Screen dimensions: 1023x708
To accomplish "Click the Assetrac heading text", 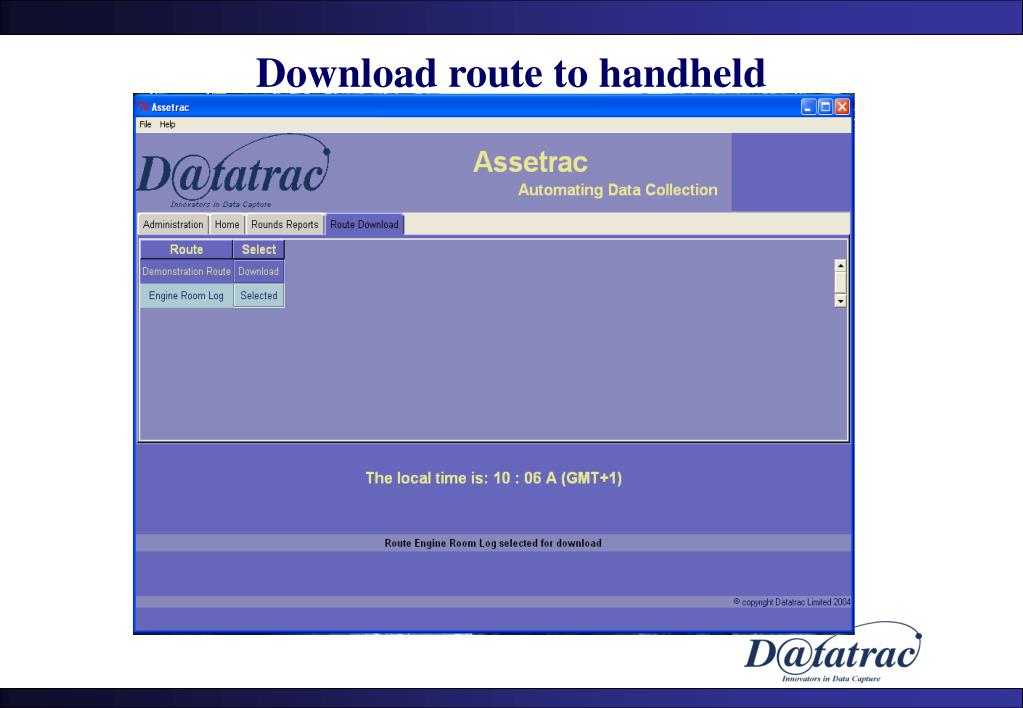I will (x=530, y=162).
